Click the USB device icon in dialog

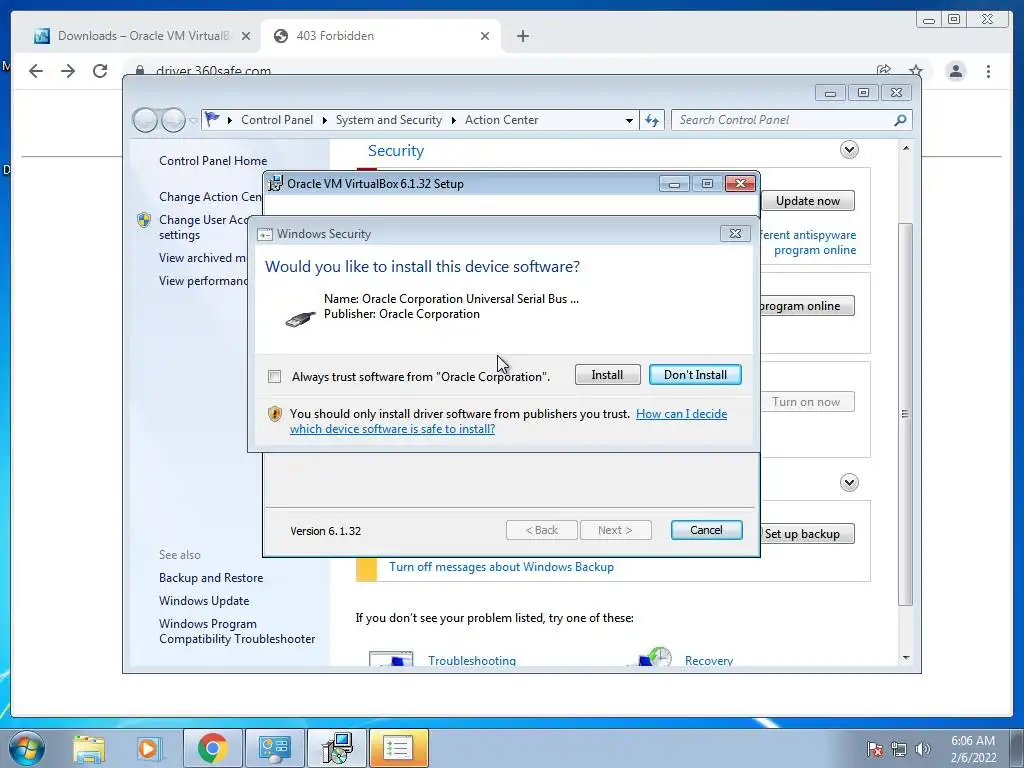click(x=300, y=319)
